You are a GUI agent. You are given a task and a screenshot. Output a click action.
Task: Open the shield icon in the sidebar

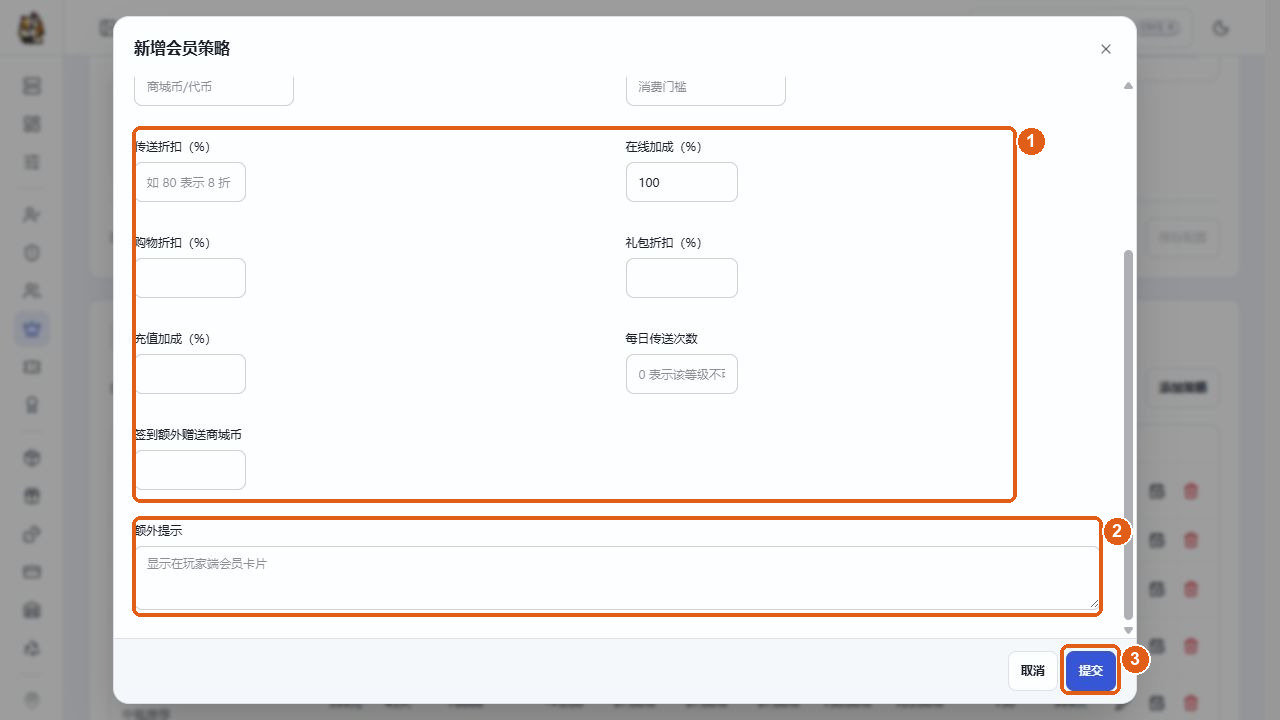(x=32, y=252)
